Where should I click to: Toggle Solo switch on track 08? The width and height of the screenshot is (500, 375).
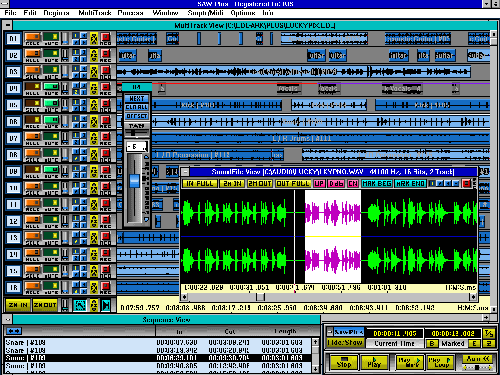coord(33,153)
